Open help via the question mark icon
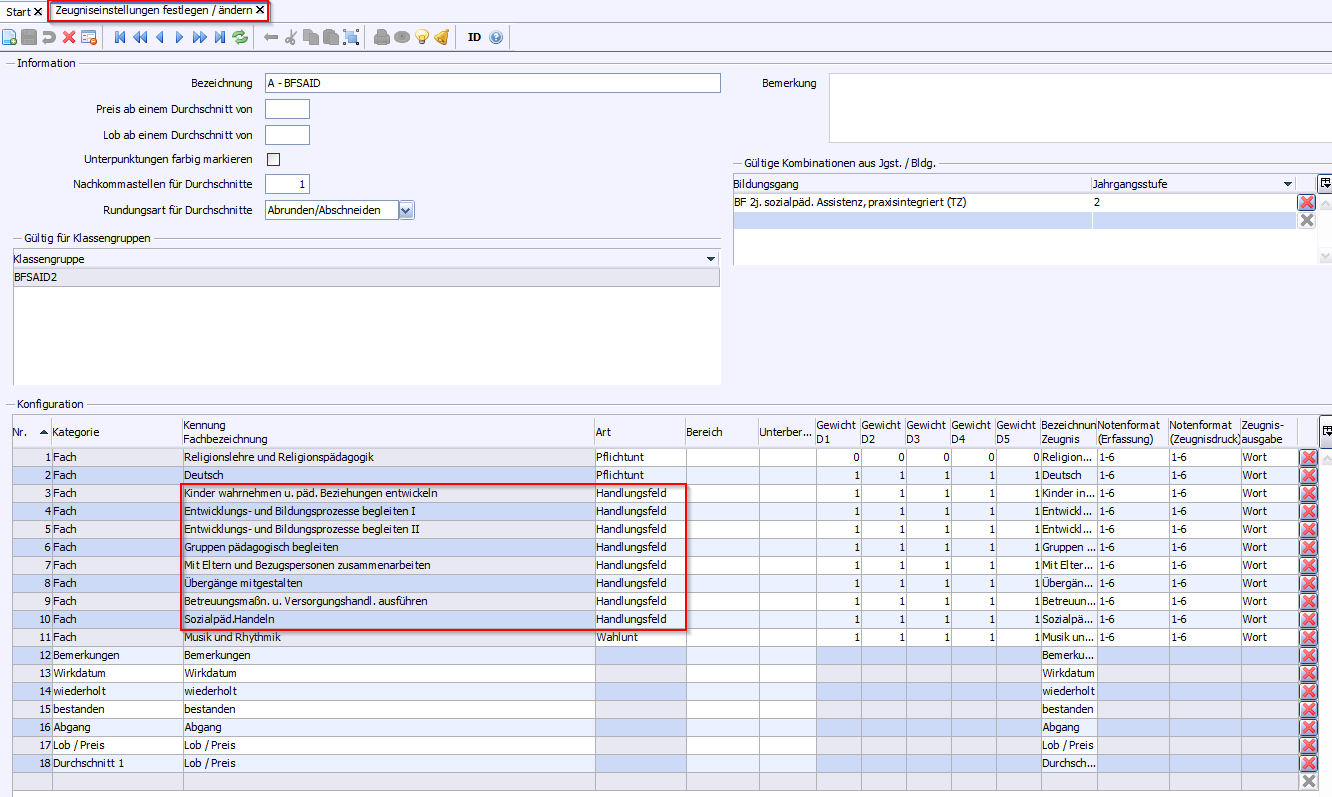 pos(496,37)
